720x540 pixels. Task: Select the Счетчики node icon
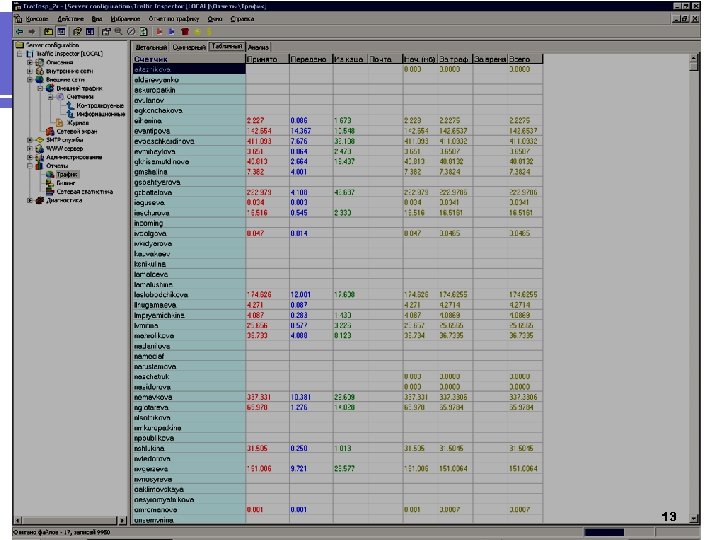click(60, 97)
